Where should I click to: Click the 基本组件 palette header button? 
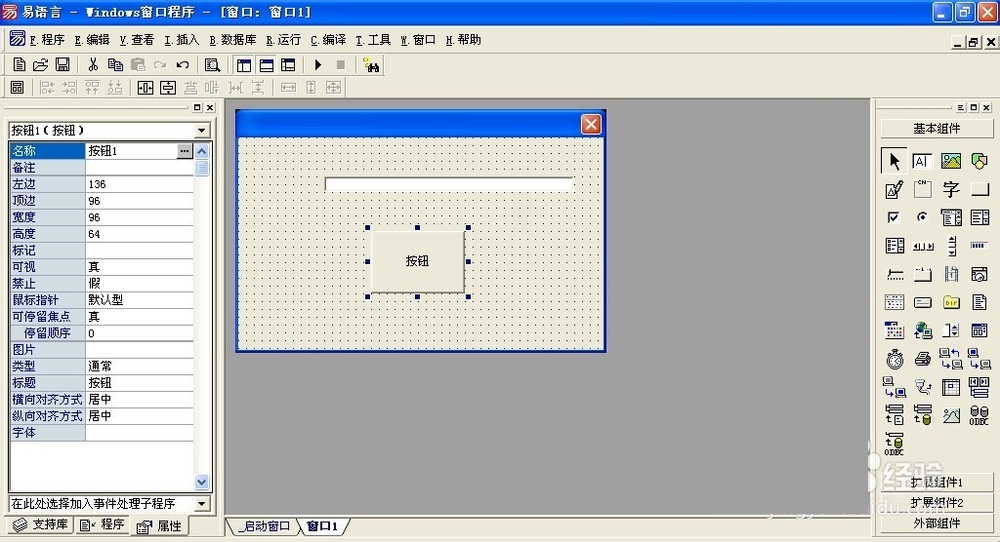point(936,129)
